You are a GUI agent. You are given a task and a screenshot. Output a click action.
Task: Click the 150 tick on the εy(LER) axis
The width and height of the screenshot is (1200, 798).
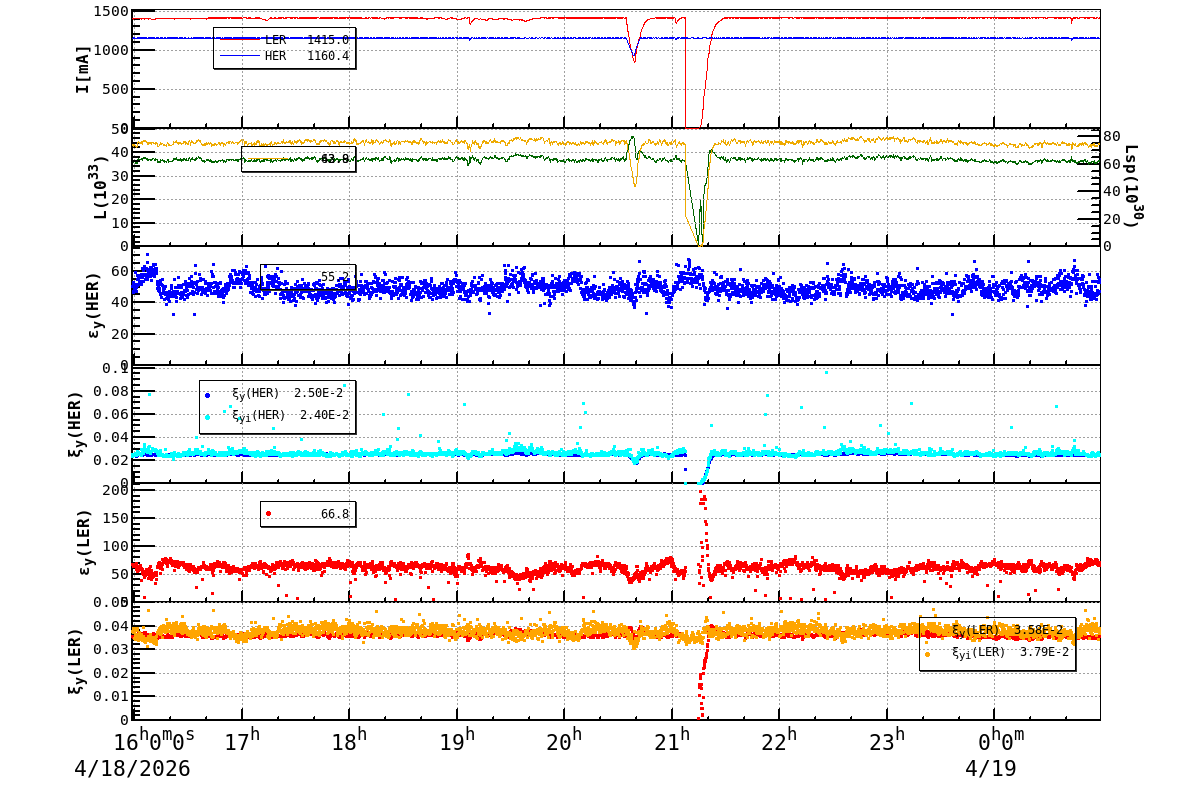[116, 518]
